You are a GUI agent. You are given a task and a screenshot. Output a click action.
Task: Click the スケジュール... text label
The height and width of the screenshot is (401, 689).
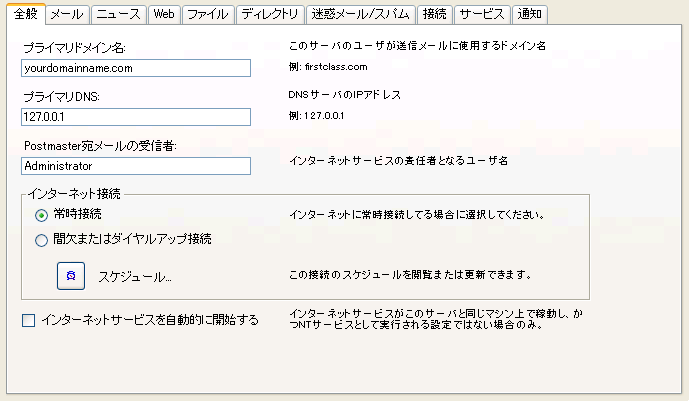pos(135,276)
